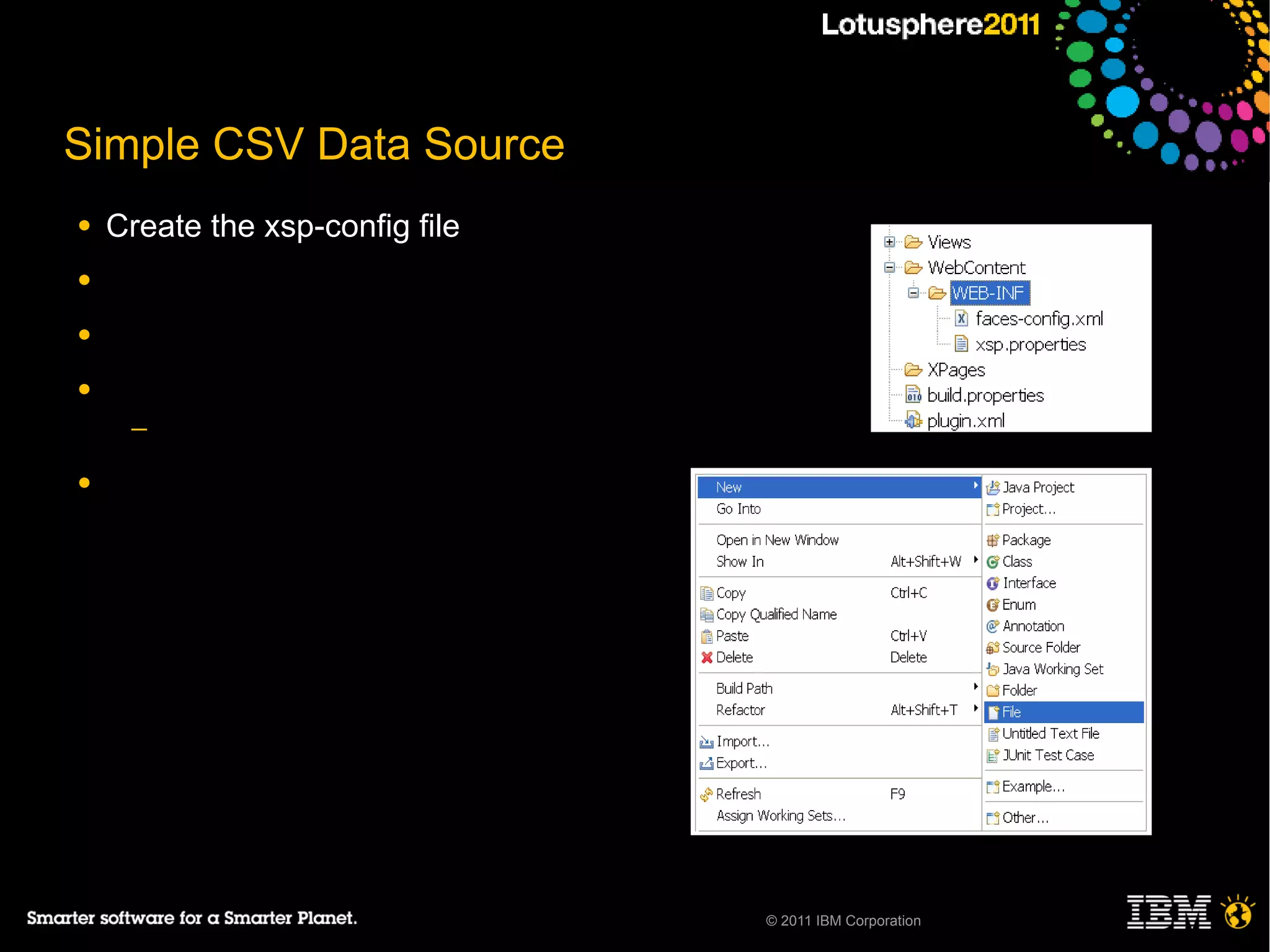This screenshot has height=952, width=1270.
Task: Expand the Views folder node
Action: pos(889,242)
